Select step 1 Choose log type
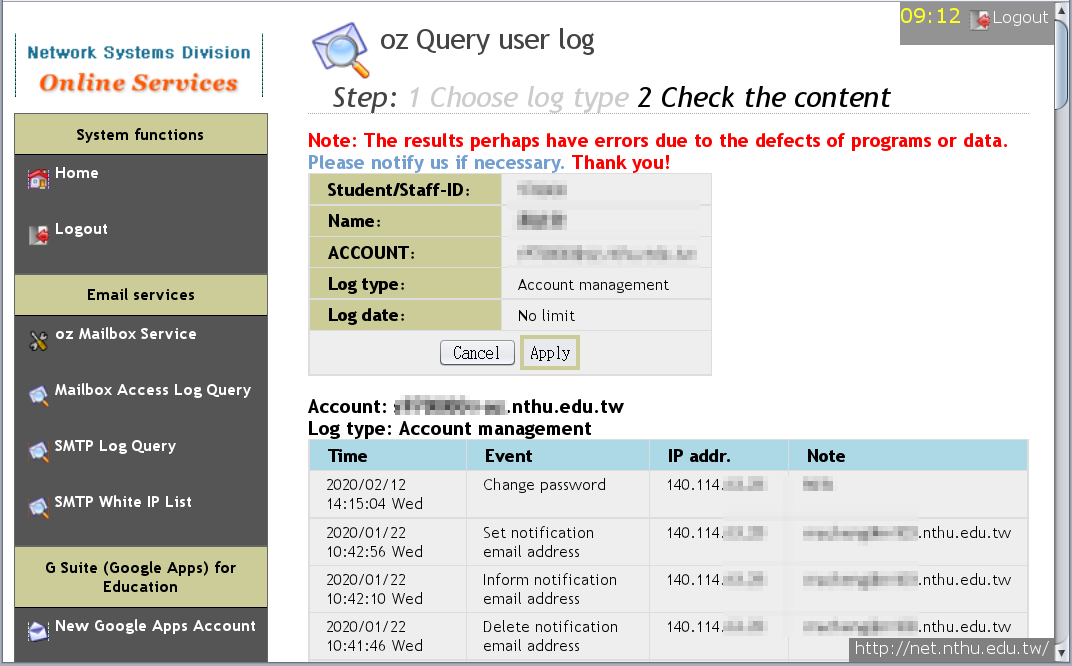This screenshot has width=1072, height=666. point(518,98)
